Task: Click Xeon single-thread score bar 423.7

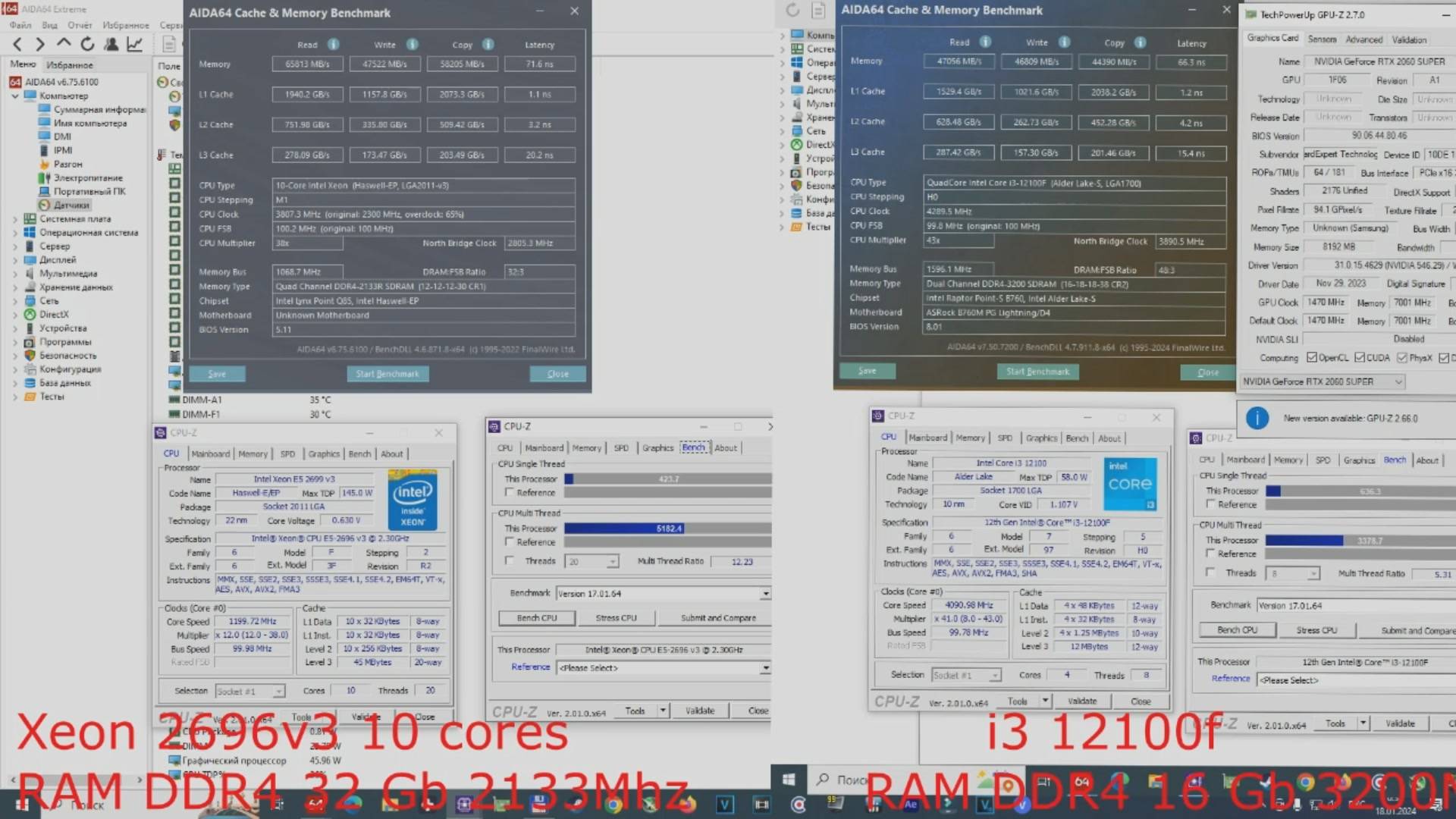Action: [668, 479]
